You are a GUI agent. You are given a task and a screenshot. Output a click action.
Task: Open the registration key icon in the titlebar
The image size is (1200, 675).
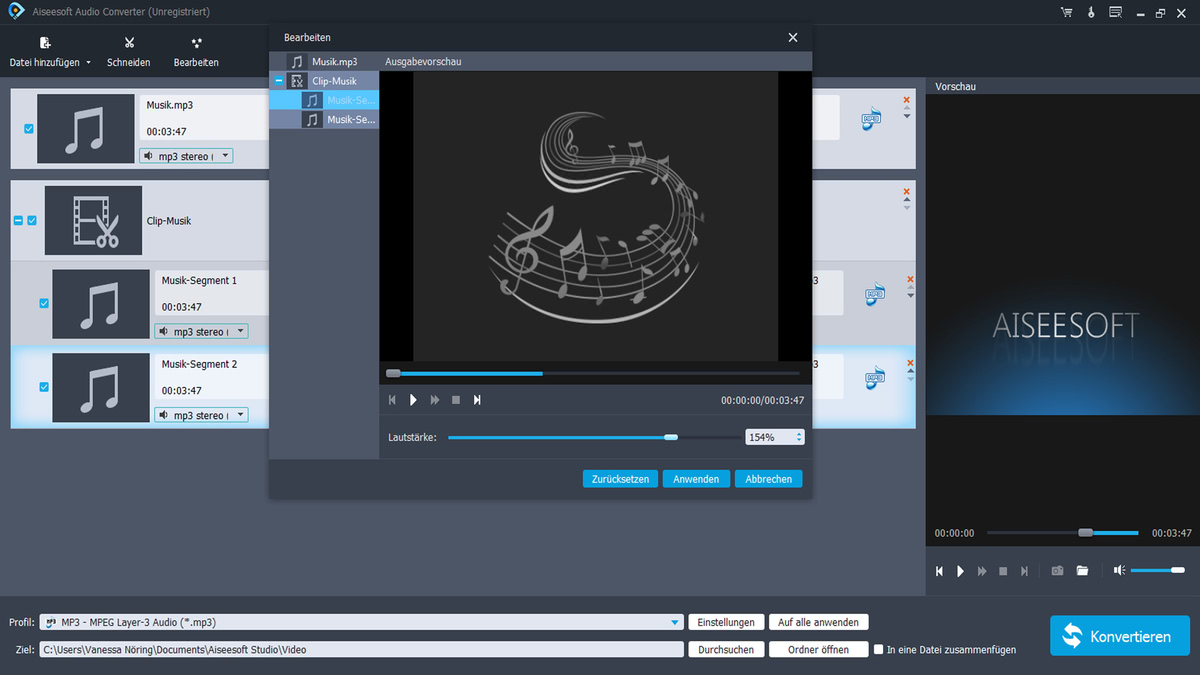(x=1090, y=12)
